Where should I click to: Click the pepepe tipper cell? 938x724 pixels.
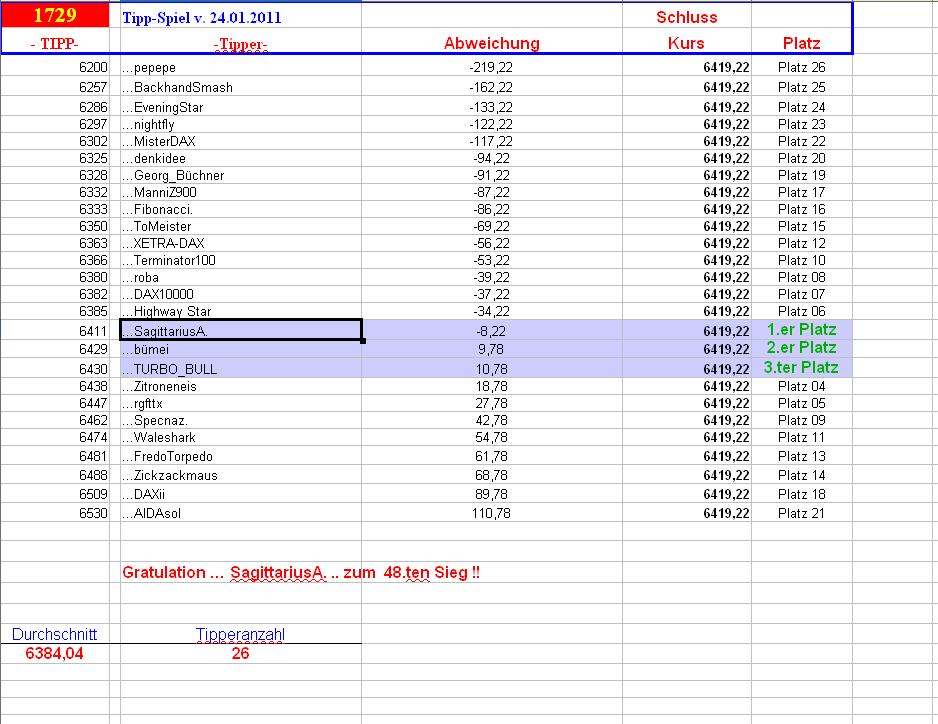[150, 67]
